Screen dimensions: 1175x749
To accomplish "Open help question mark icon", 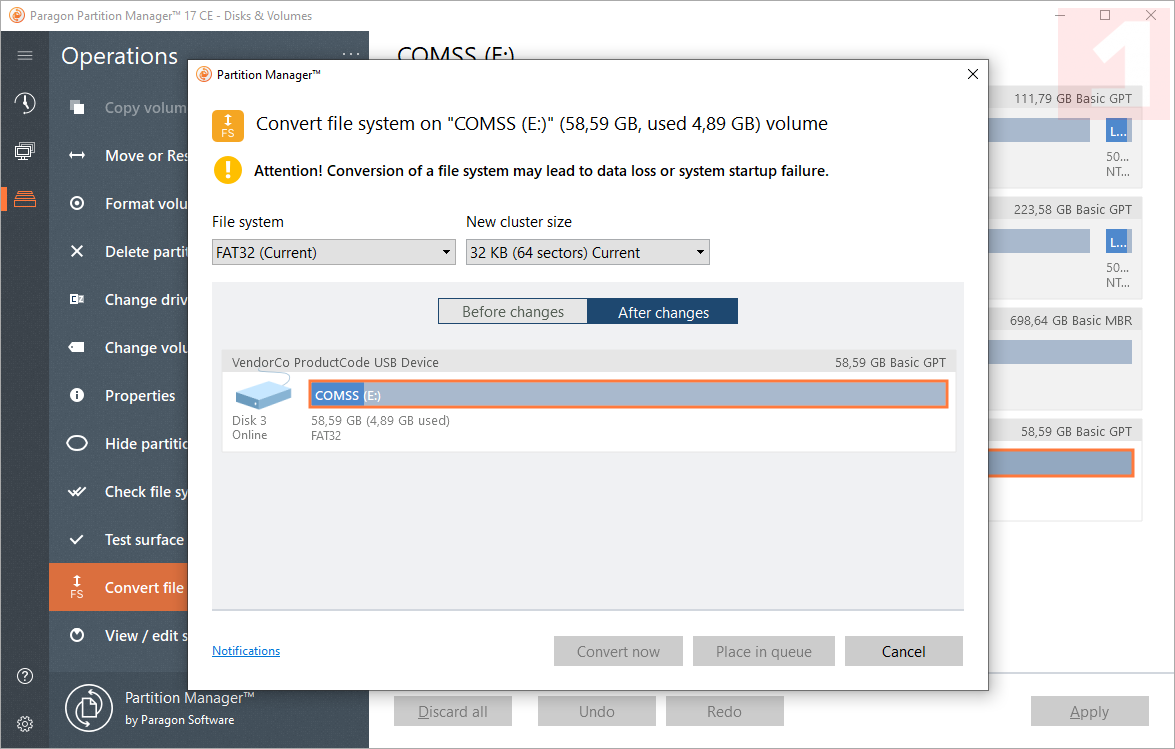I will (x=25, y=676).
